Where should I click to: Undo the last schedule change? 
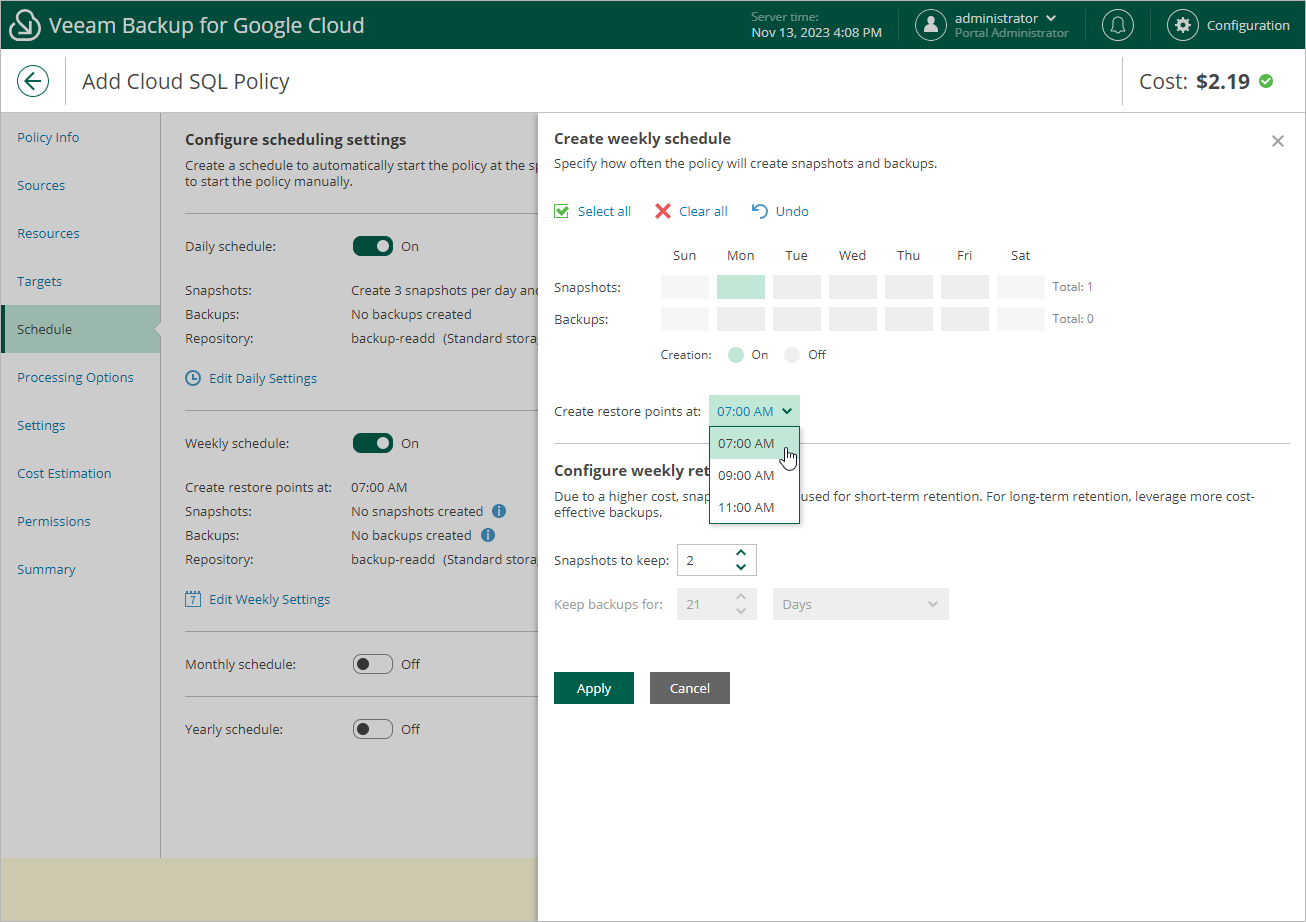780,211
